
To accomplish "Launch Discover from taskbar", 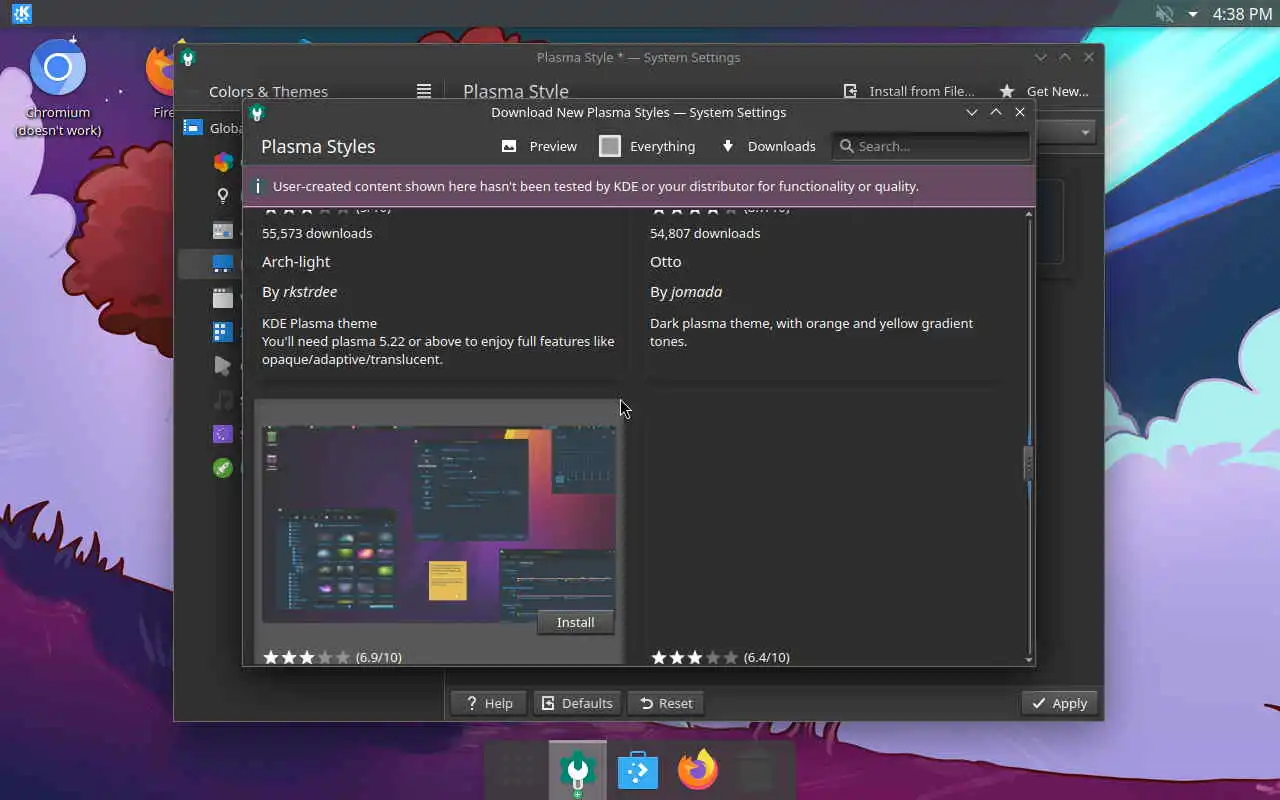I will (638, 770).
